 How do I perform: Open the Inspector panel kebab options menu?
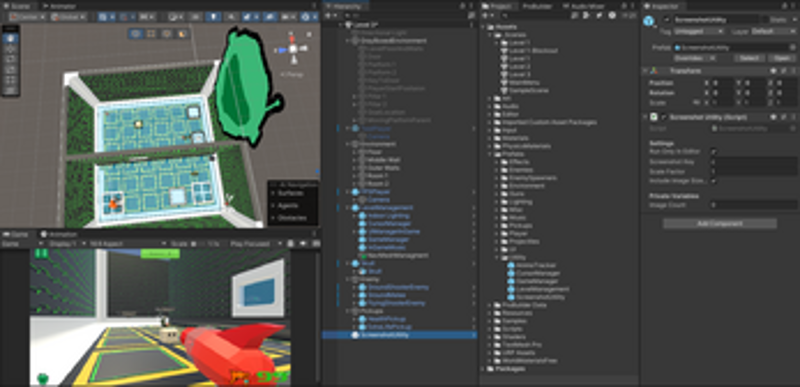794,6
